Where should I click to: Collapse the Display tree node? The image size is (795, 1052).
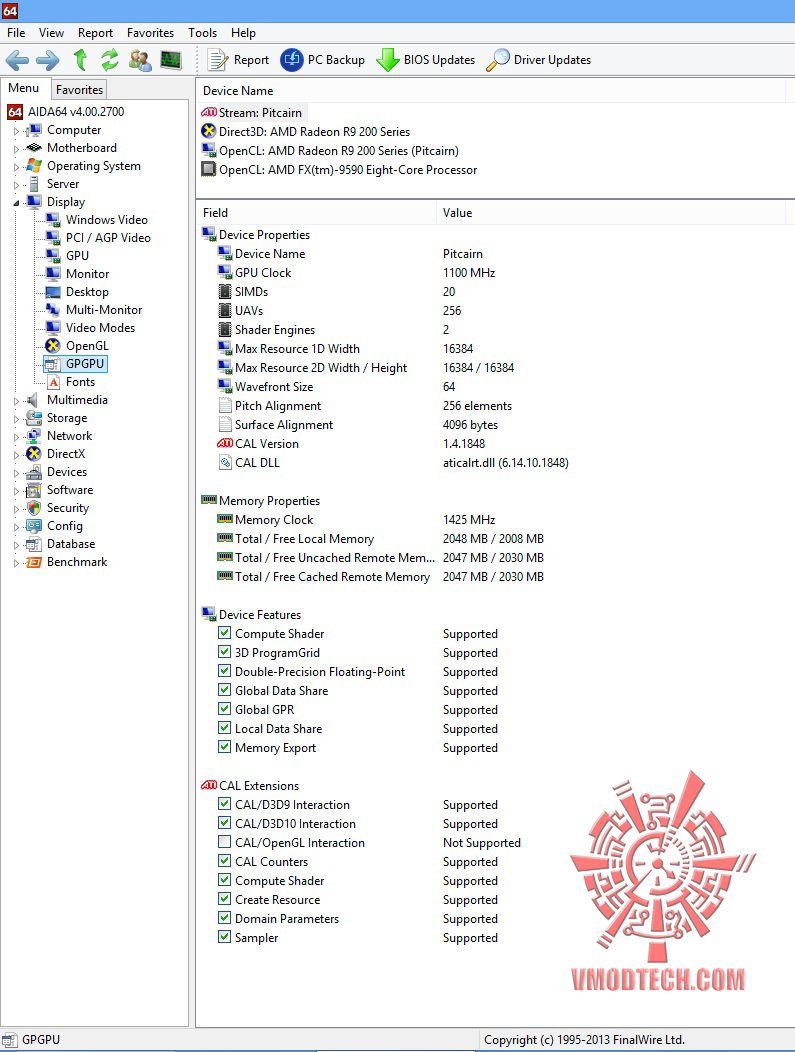pos(16,203)
